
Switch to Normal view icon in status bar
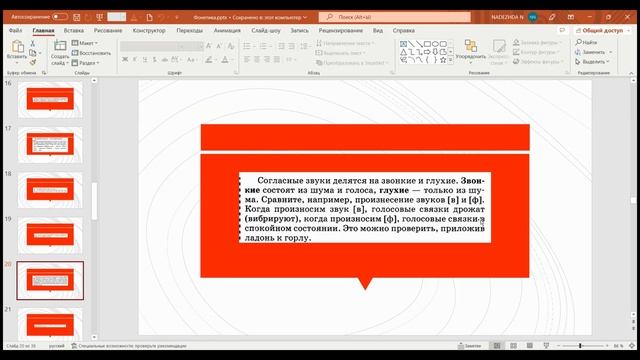coord(497,346)
